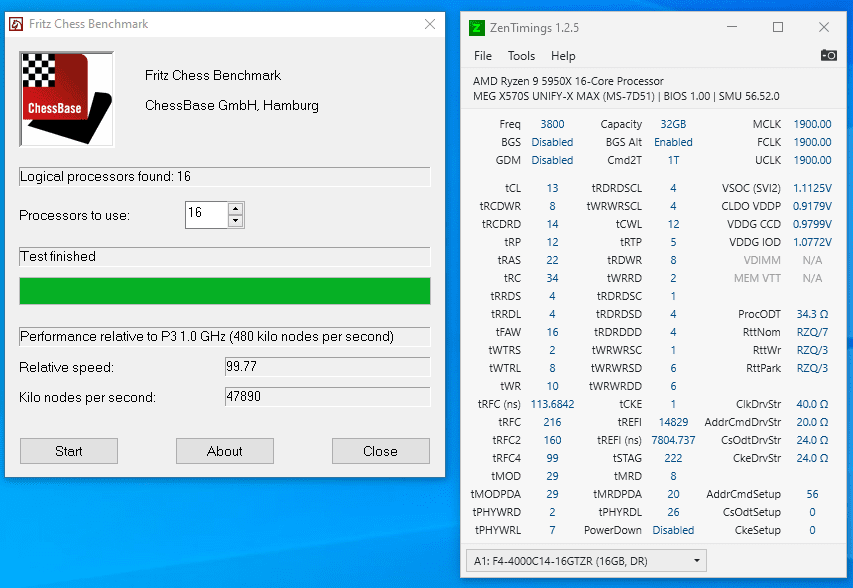853x588 pixels.
Task: Open the Help menu in ZenTimings
Action: [563, 56]
